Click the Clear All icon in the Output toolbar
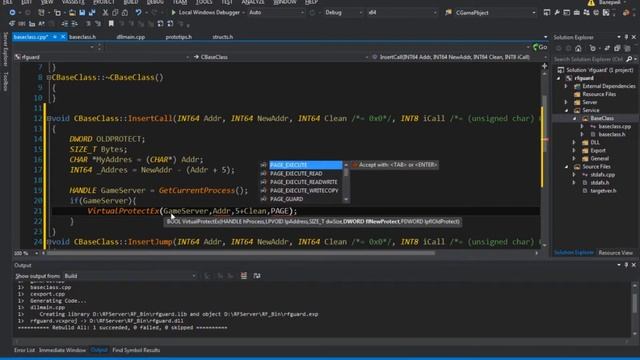This screenshot has height=360, width=640. click(x=244, y=276)
